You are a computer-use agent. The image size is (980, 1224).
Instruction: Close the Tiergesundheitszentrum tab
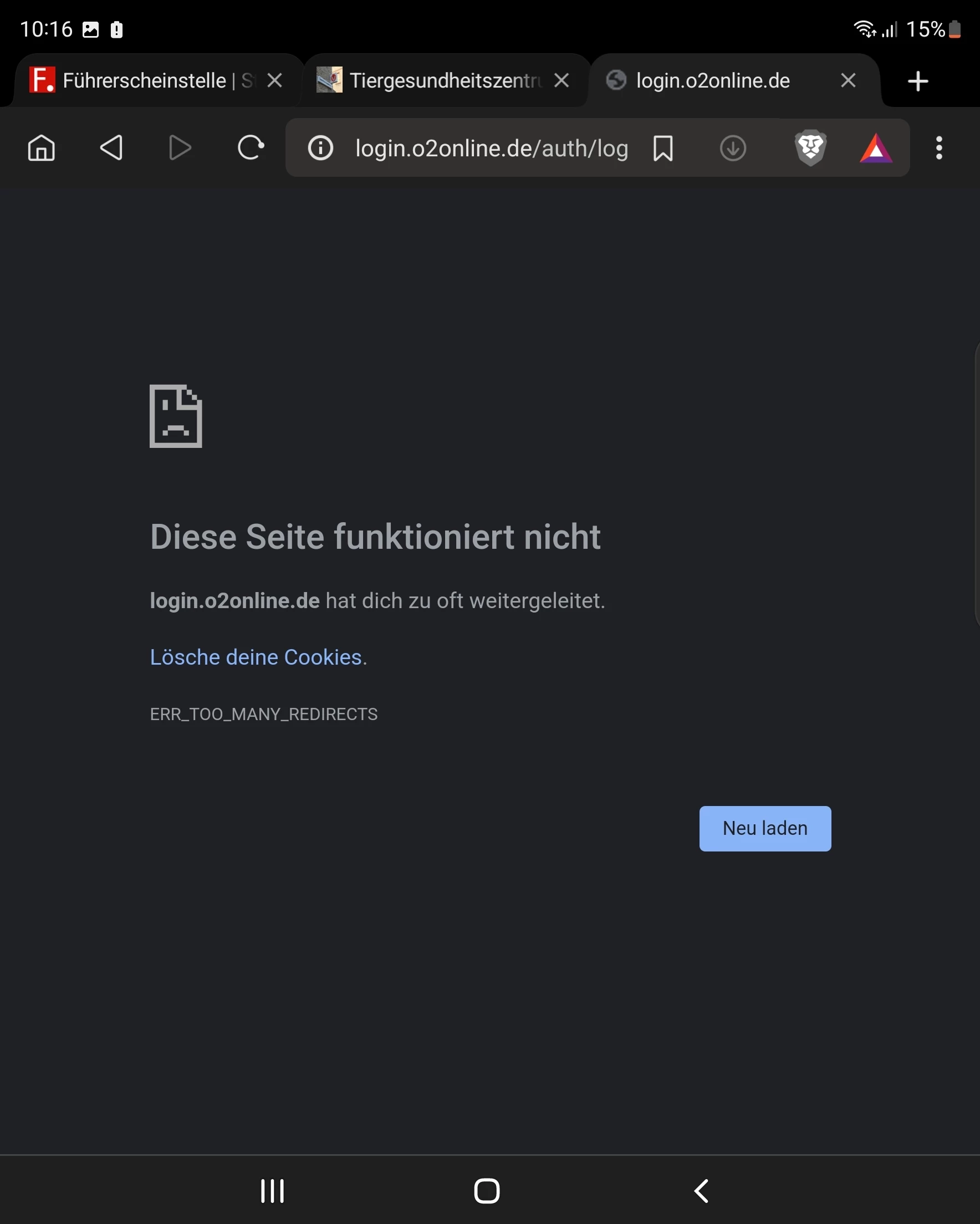562,80
